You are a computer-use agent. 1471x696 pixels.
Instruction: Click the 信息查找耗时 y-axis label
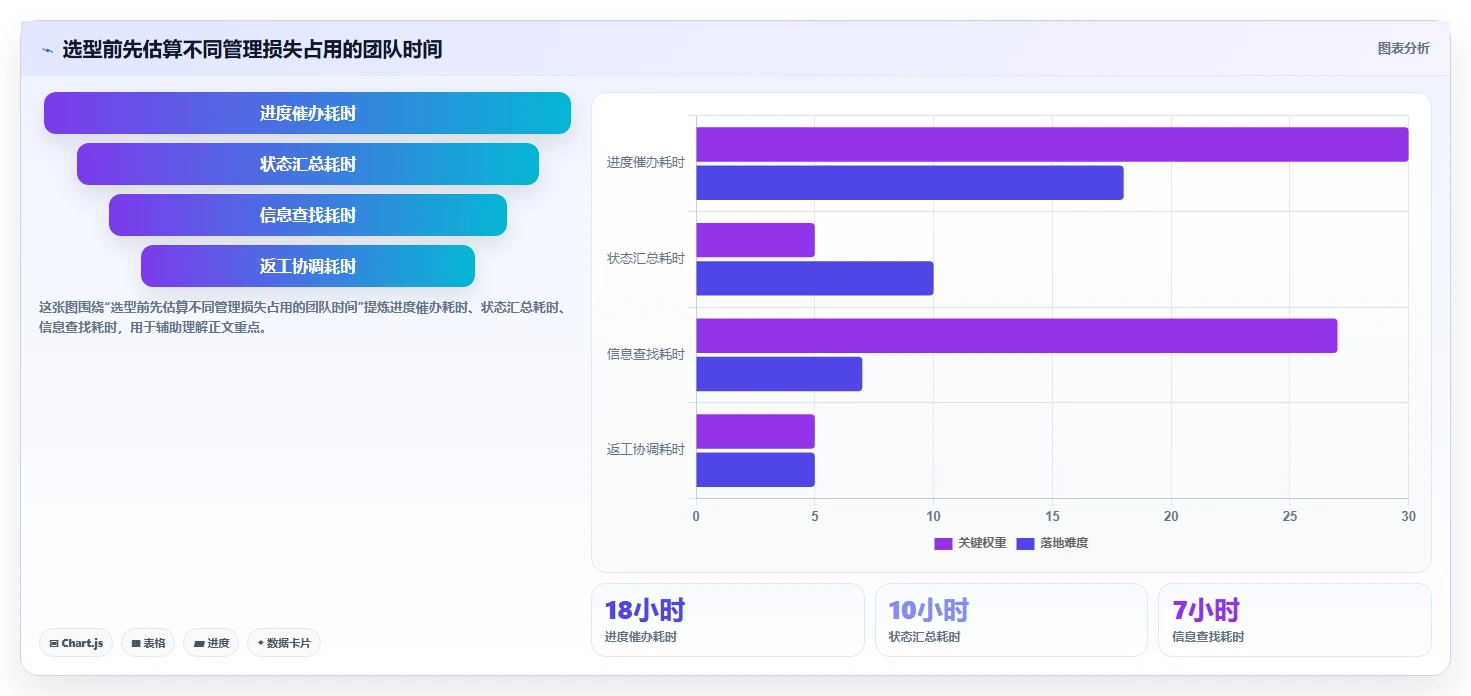(x=645, y=354)
